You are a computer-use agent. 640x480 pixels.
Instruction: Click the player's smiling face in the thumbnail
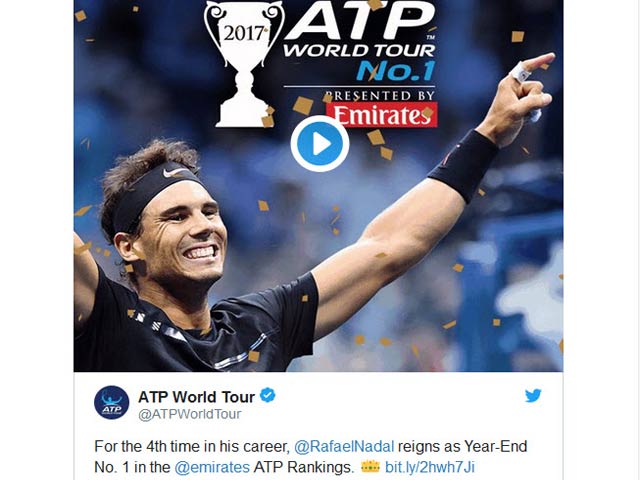click(186, 237)
